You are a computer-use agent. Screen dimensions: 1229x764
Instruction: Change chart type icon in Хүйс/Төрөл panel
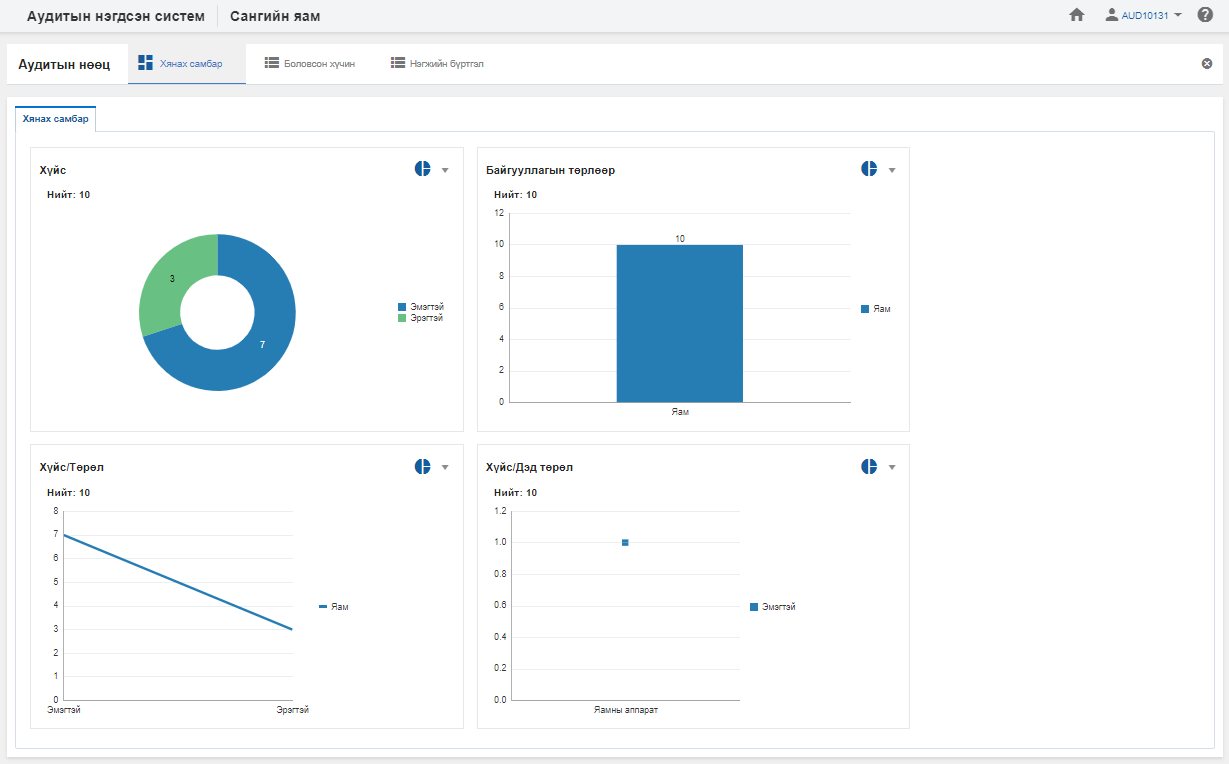[422, 467]
